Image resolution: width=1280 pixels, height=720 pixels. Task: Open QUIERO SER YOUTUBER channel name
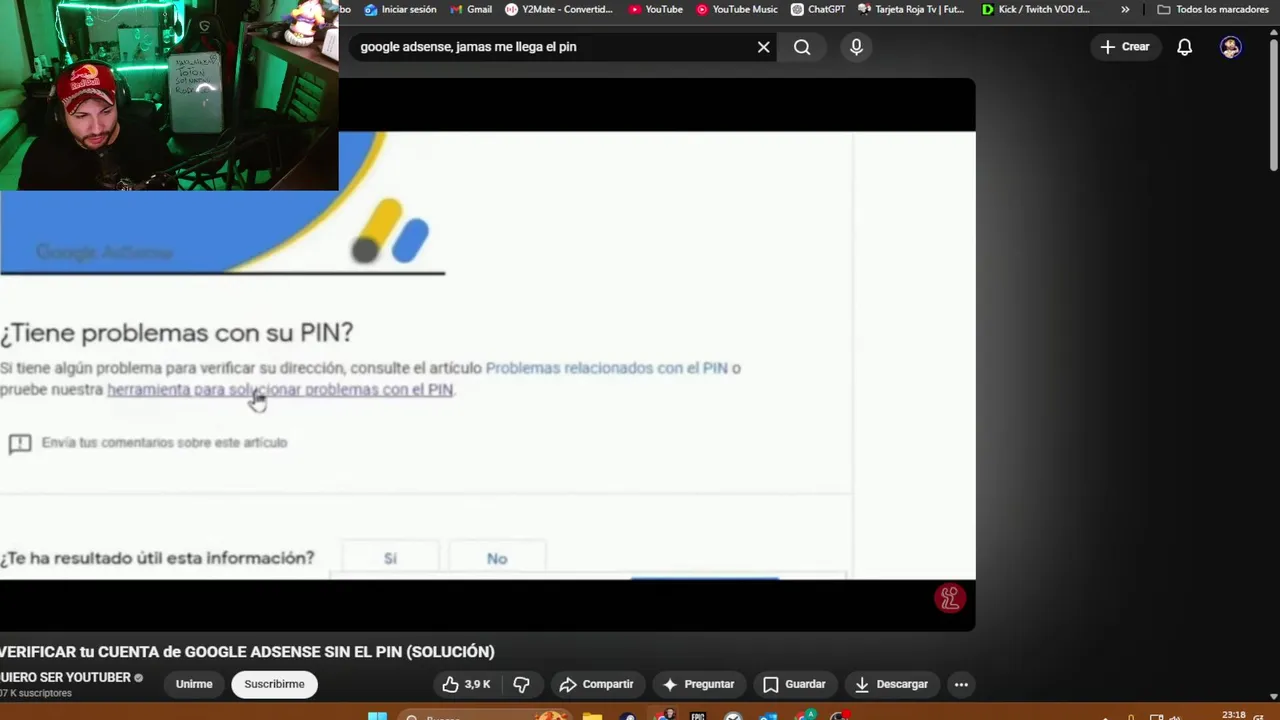click(x=66, y=677)
